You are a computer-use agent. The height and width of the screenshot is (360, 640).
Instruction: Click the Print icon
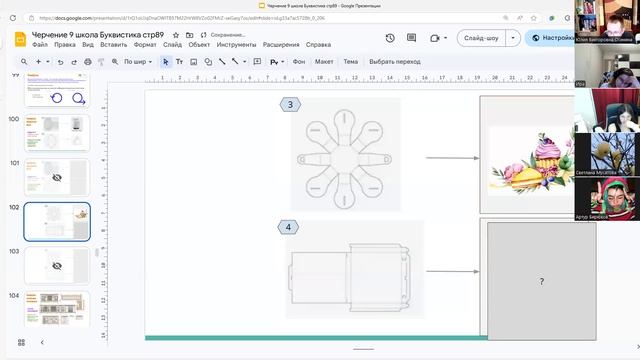88,62
